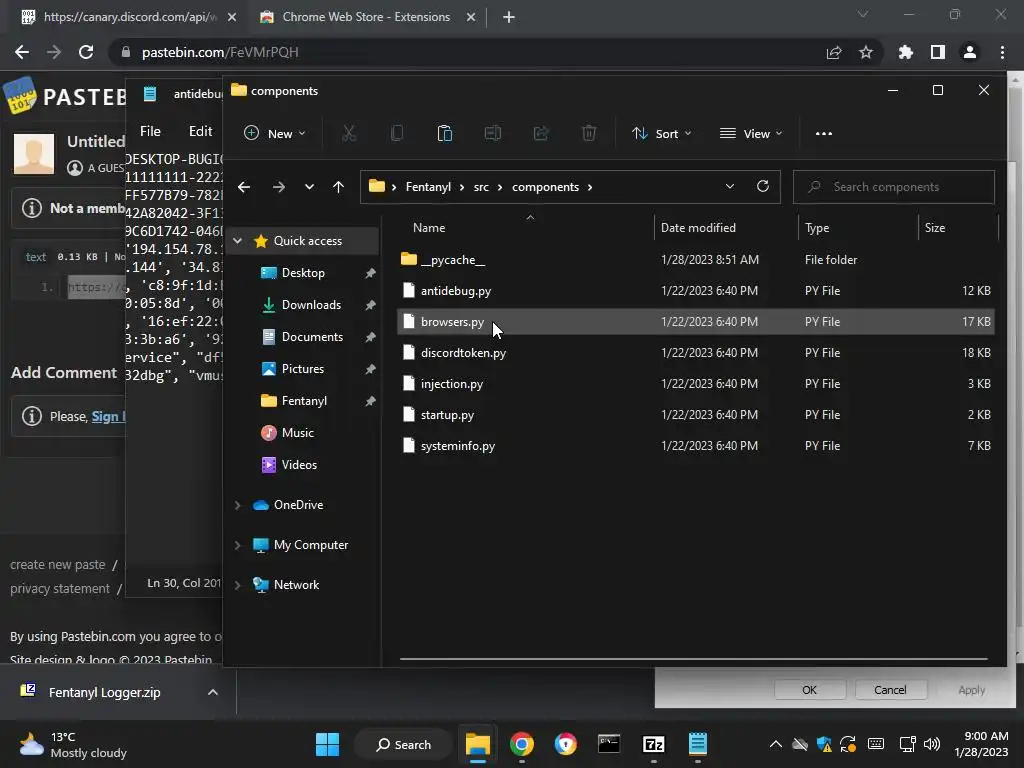This screenshot has width=1024, height=768.
Task: Open the See more ellipsis menu in Explorer
Action: click(x=824, y=133)
